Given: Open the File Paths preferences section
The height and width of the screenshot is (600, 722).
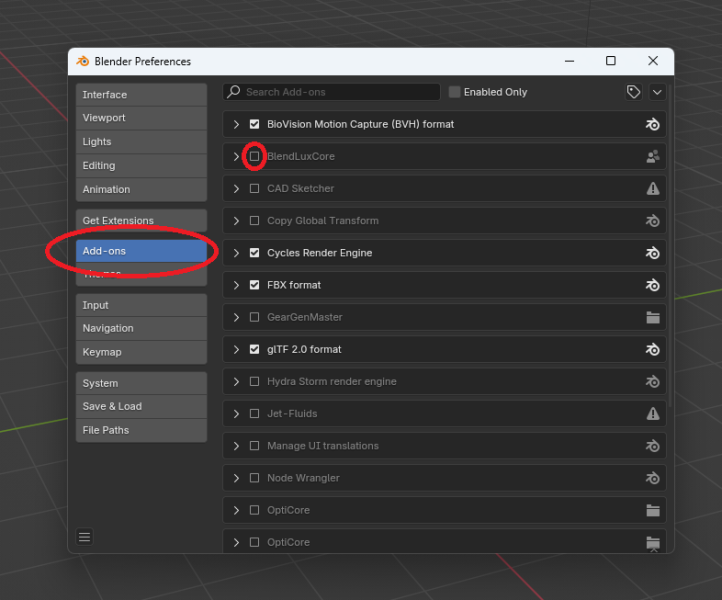Looking at the screenshot, I should click(x=141, y=431).
